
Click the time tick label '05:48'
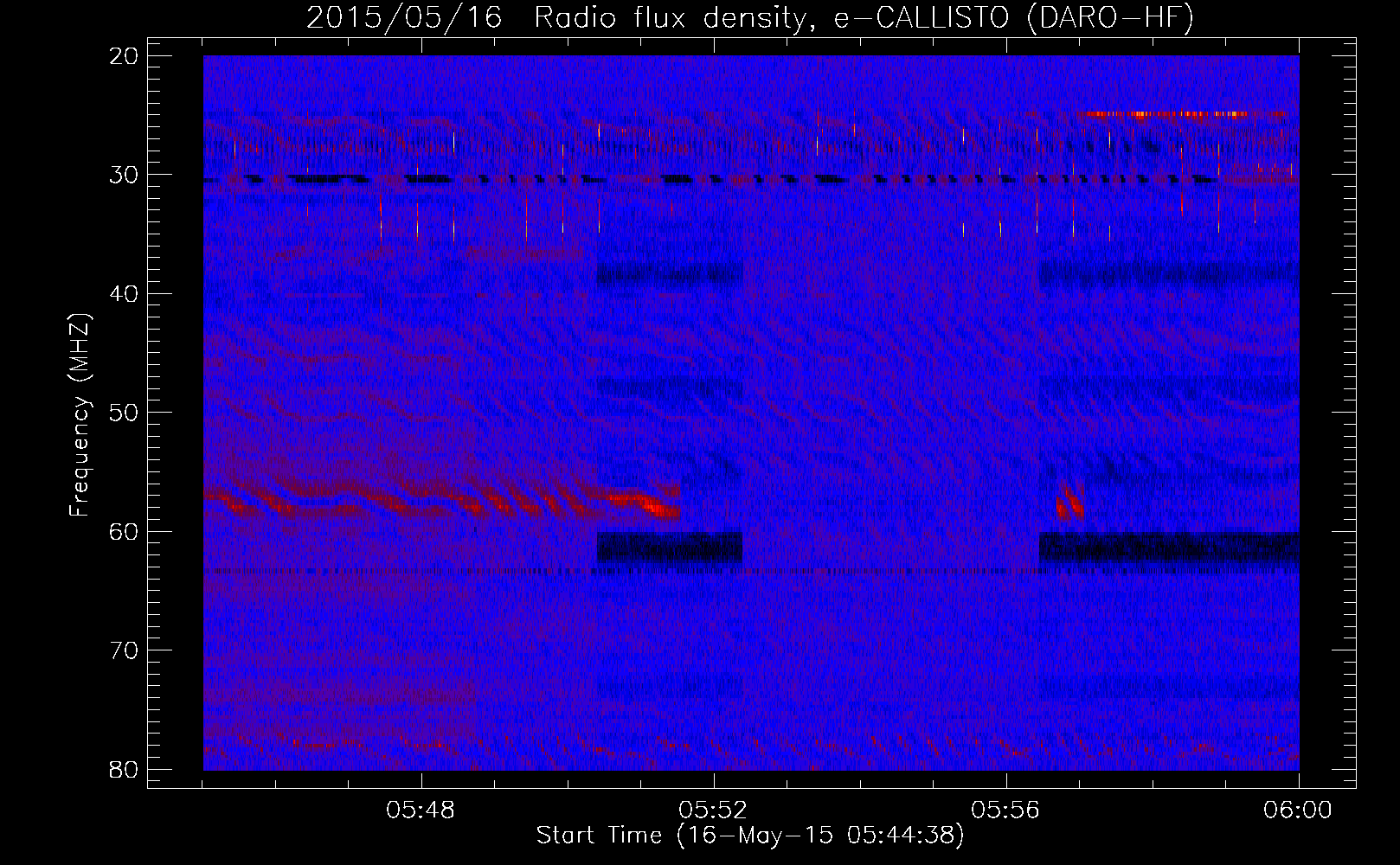[421, 811]
